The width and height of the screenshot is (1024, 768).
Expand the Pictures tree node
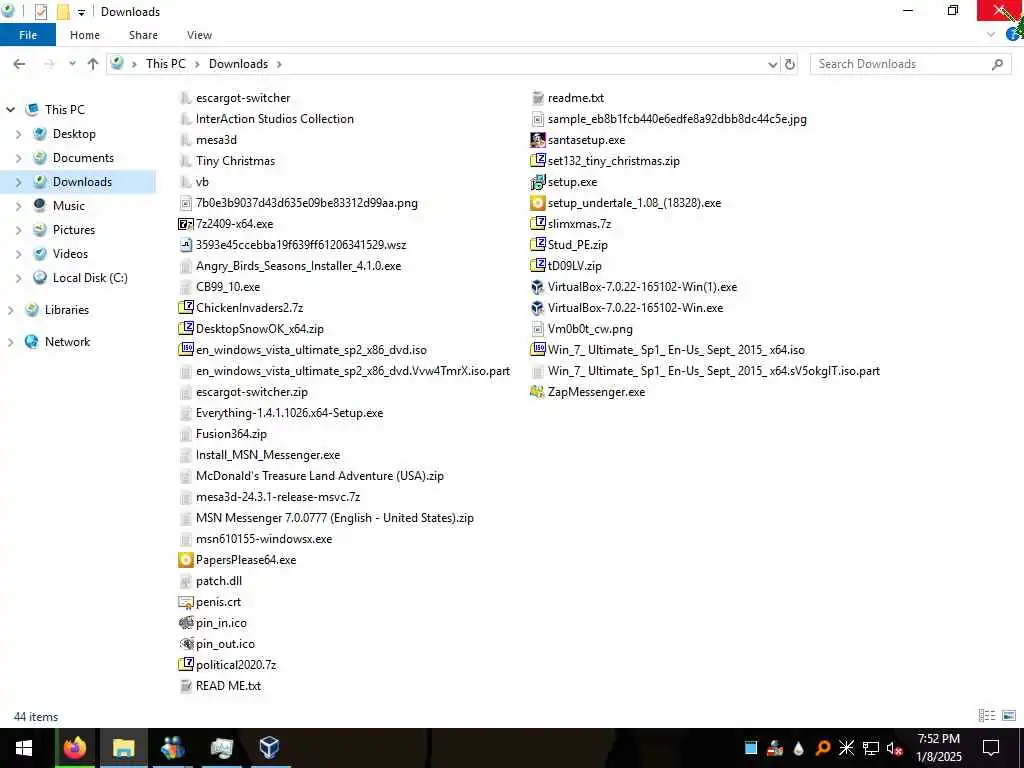click(x=18, y=230)
